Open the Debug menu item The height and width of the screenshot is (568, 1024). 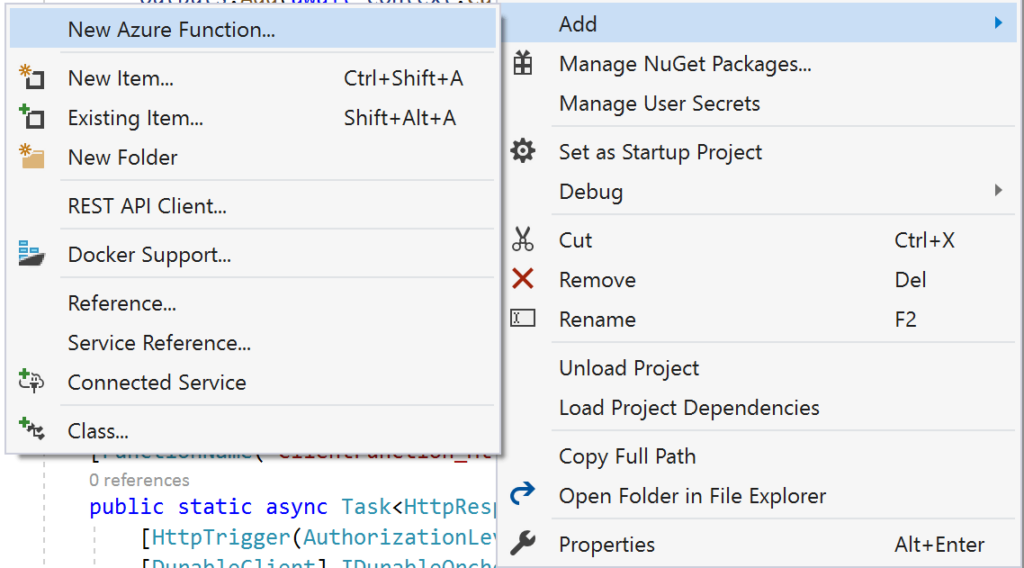click(x=760, y=192)
